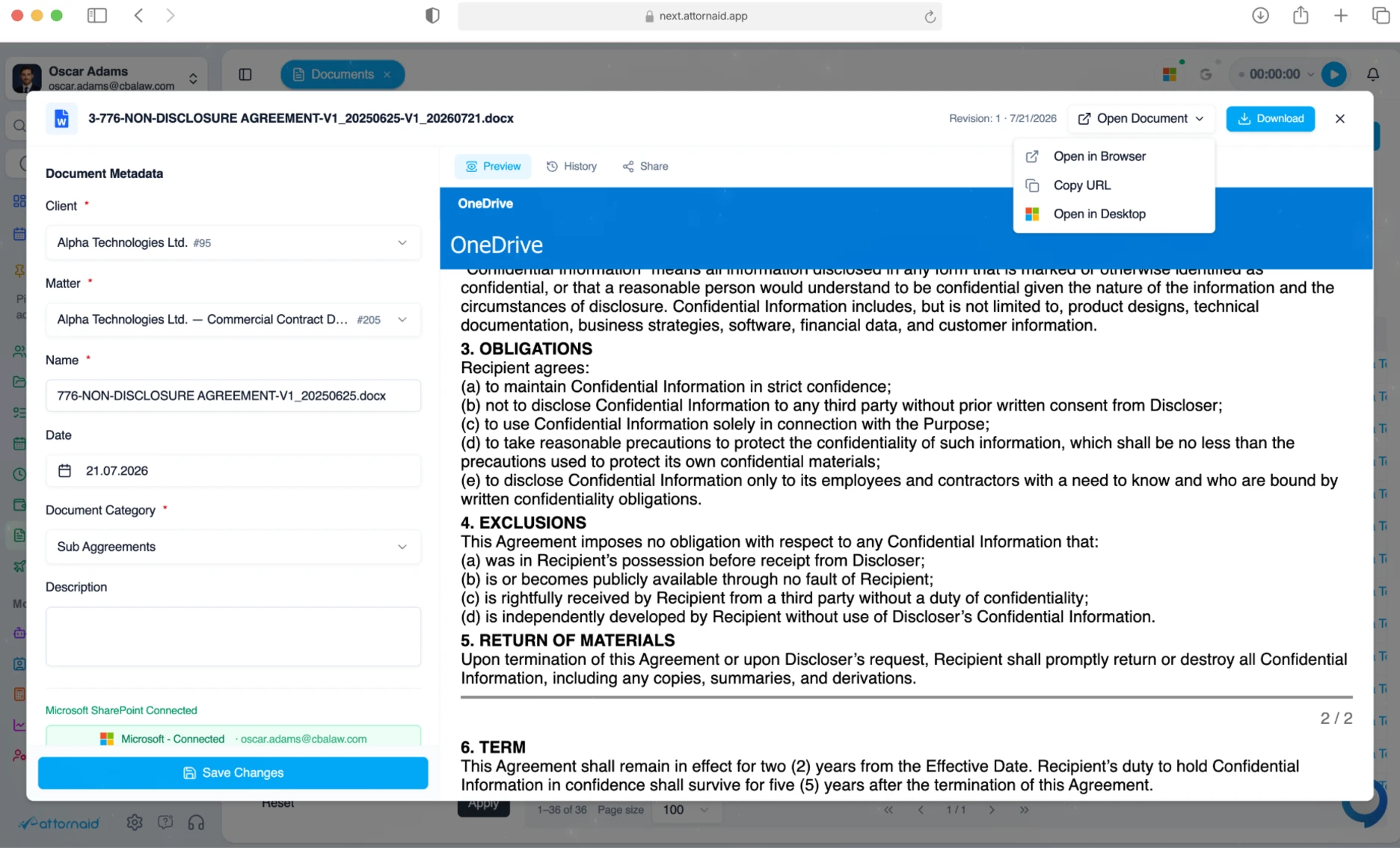Open the Page size 100 dropdown
The height and width of the screenshot is (848, 1400).
tap(685, 810)
